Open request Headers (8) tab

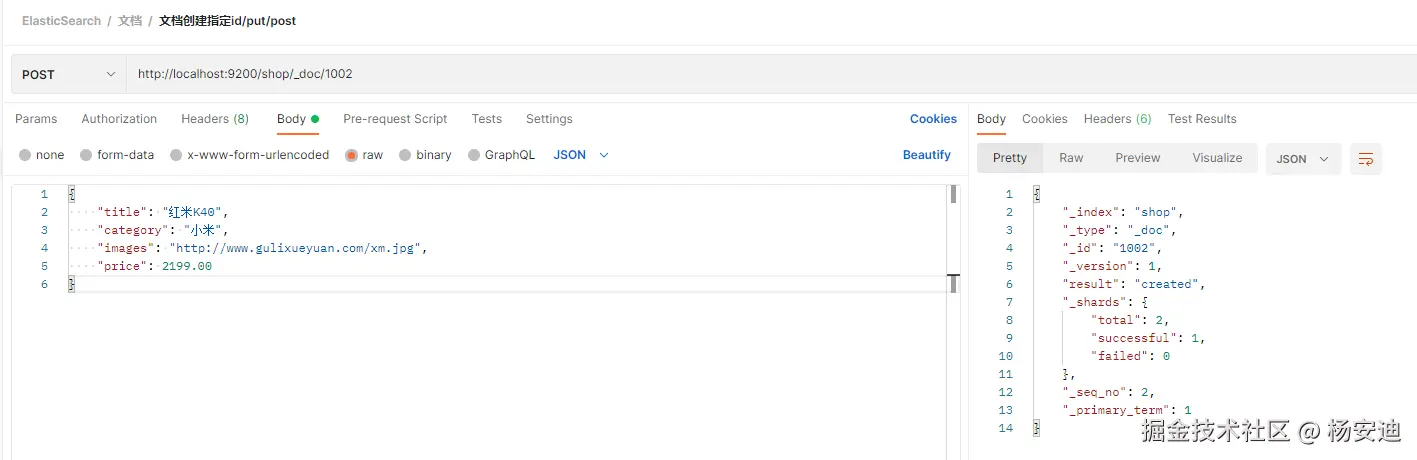point(215,119)
